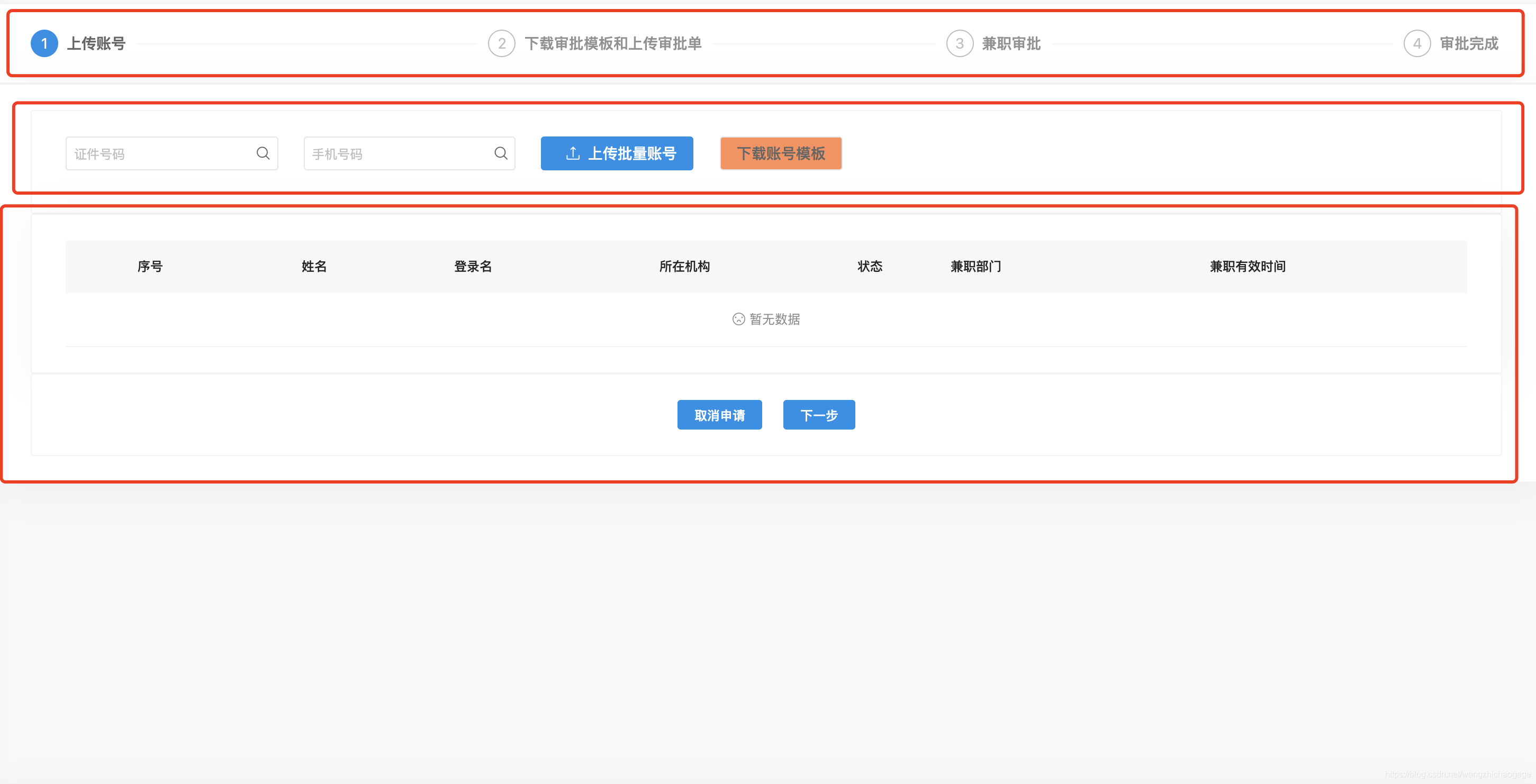The image size is (1536, 784).
Task: Click search icon in 证件号码 field
Action: pos(263,153)
